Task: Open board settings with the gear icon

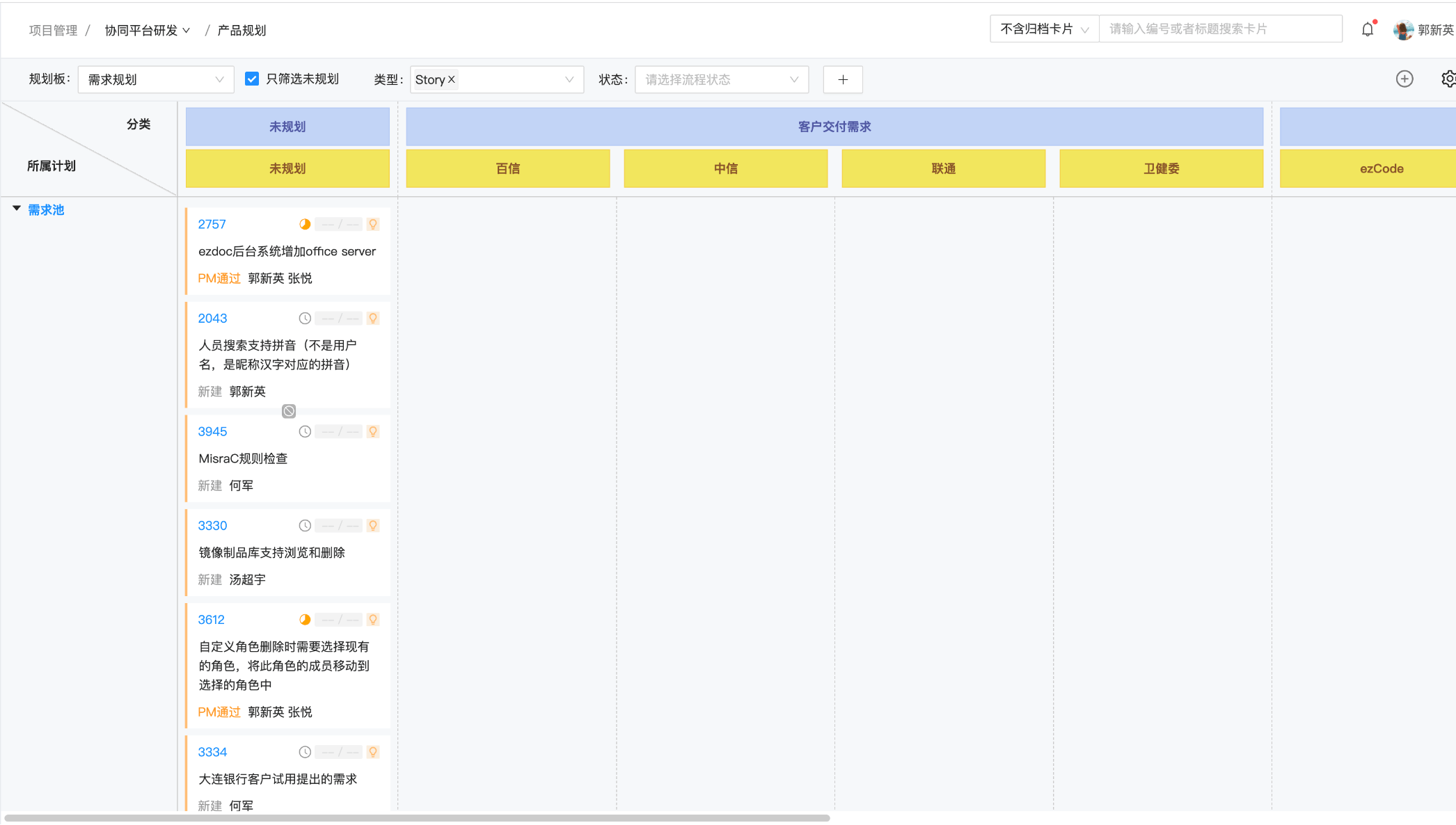Action: click(x=1449, y=79)
